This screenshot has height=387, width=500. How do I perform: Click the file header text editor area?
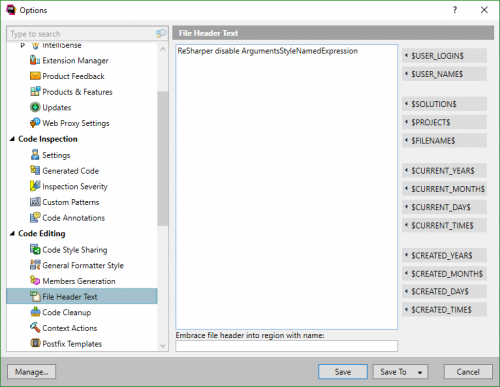(x=287, y=187)
